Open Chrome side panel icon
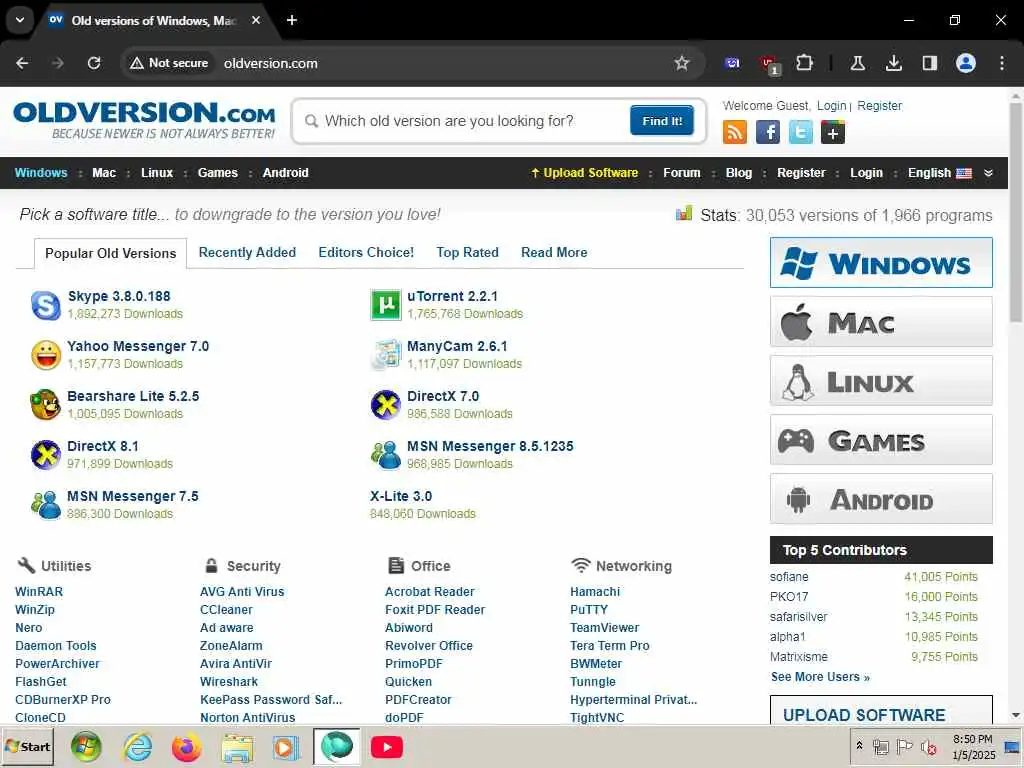 tap(929, 63)
